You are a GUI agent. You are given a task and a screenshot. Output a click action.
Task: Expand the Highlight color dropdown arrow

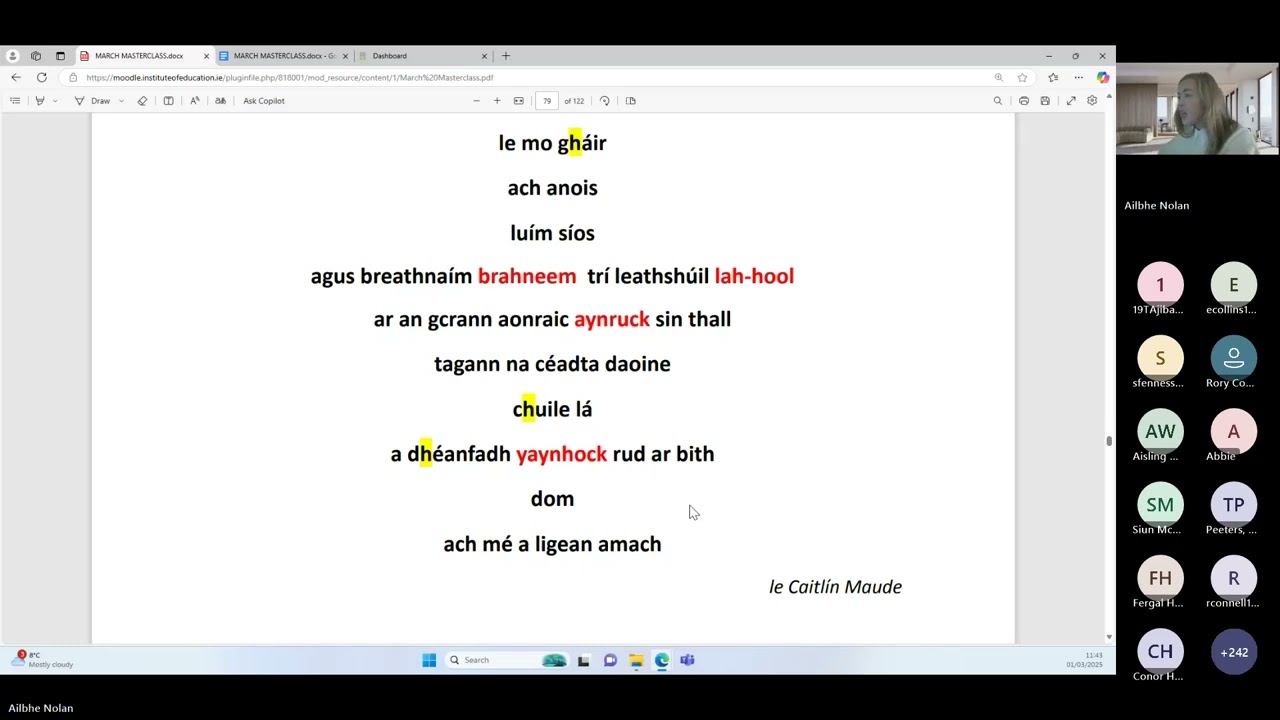(55, 101)
